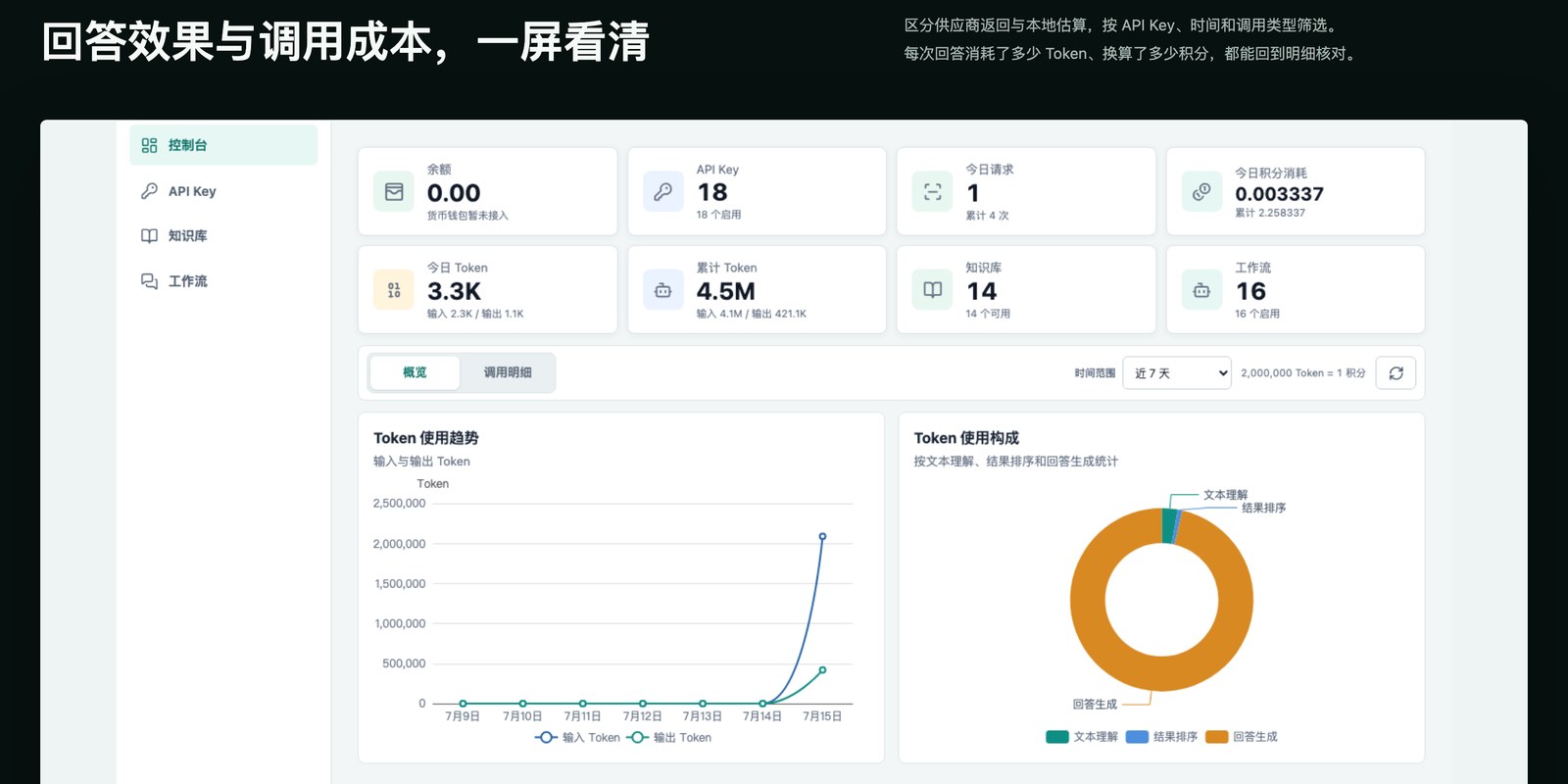Viewport: 1568px width, 784px height.
Task: Click the Token 使用构成 heading
Action: (x=966, y=438)
